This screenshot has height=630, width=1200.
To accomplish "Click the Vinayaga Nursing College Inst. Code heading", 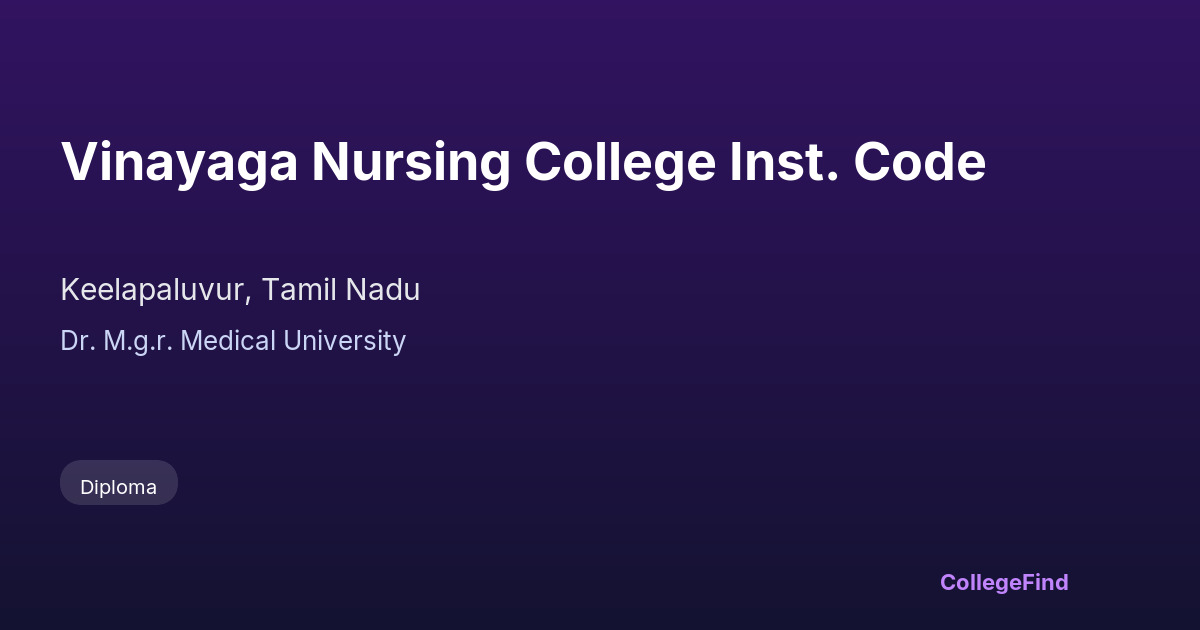I will [x=523, y=162].
